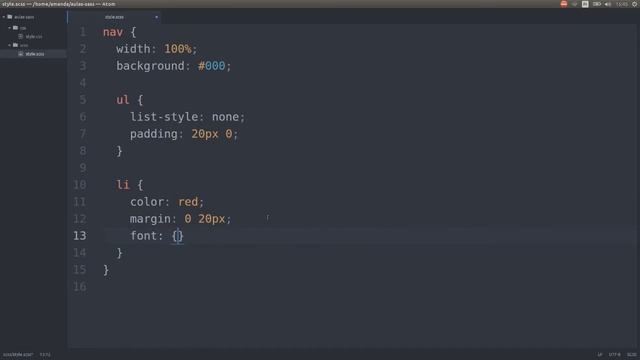
Task: Click the red notification icon in system tray
Action: (564, 4)
